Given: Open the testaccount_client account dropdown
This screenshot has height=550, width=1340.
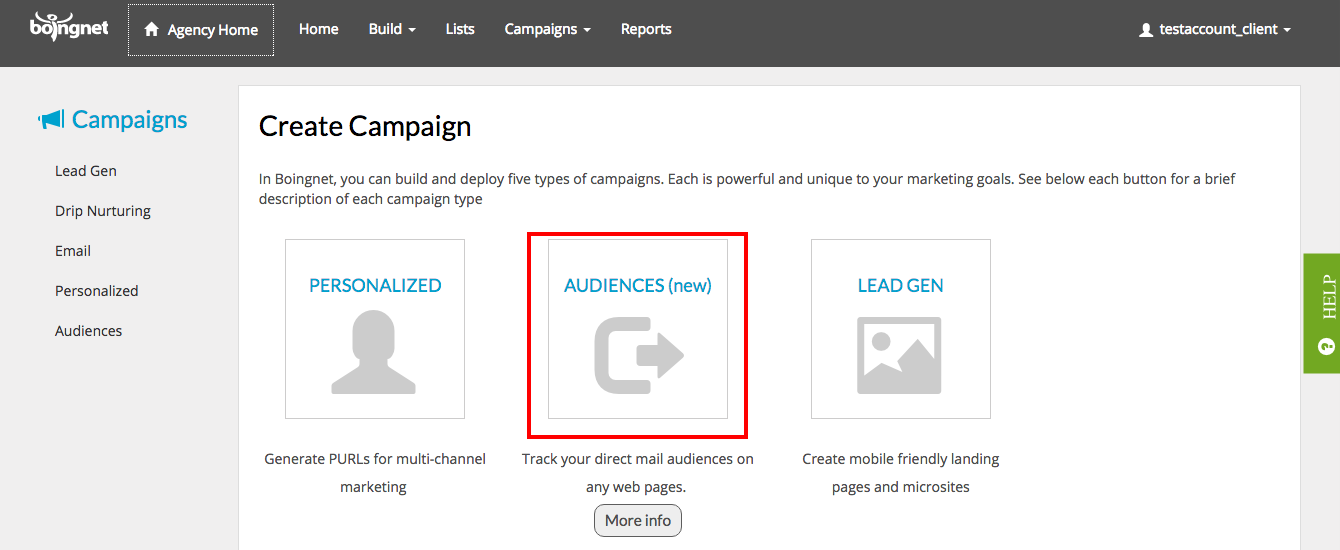Looking at the screenshot, I should point(1215,30).
